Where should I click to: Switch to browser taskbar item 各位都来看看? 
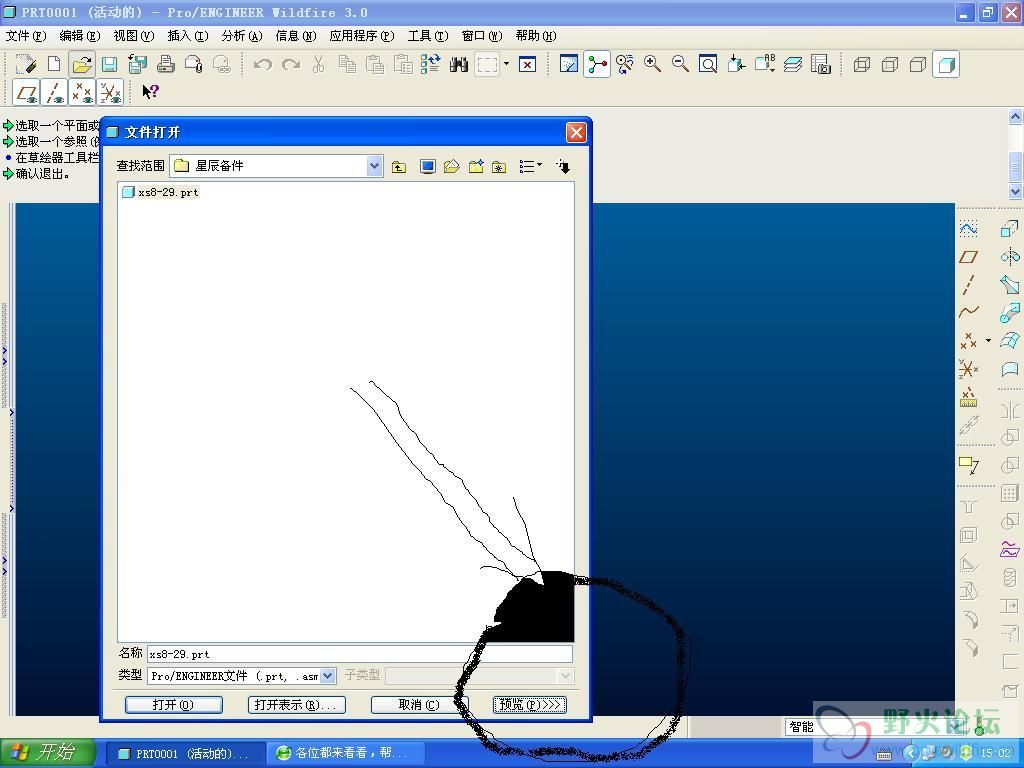[x=345, y=754]
